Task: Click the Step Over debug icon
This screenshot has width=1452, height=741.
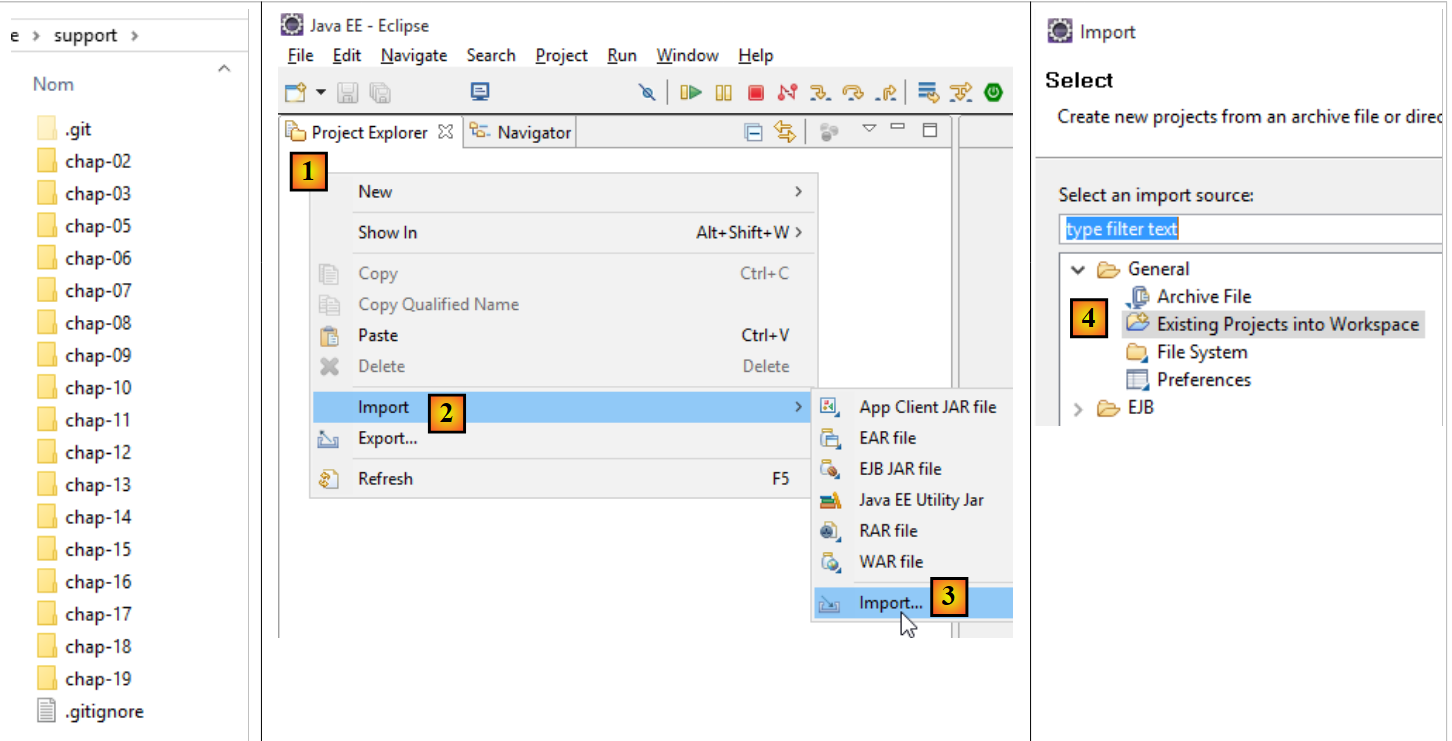Action: (x=853, y=93)
